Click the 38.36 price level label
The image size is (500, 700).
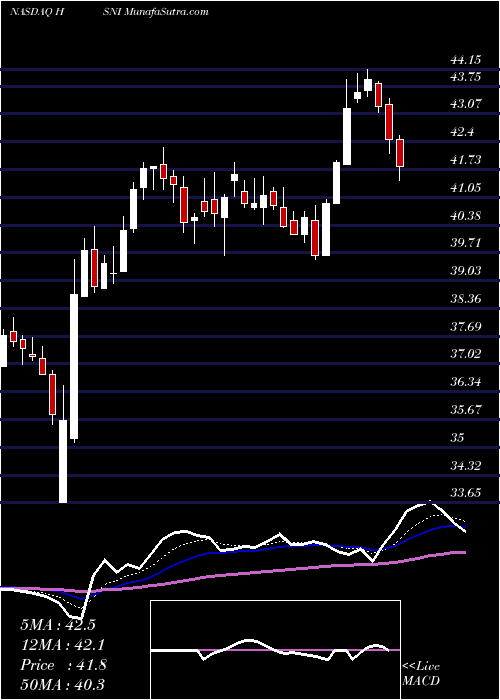coord(465,299)
